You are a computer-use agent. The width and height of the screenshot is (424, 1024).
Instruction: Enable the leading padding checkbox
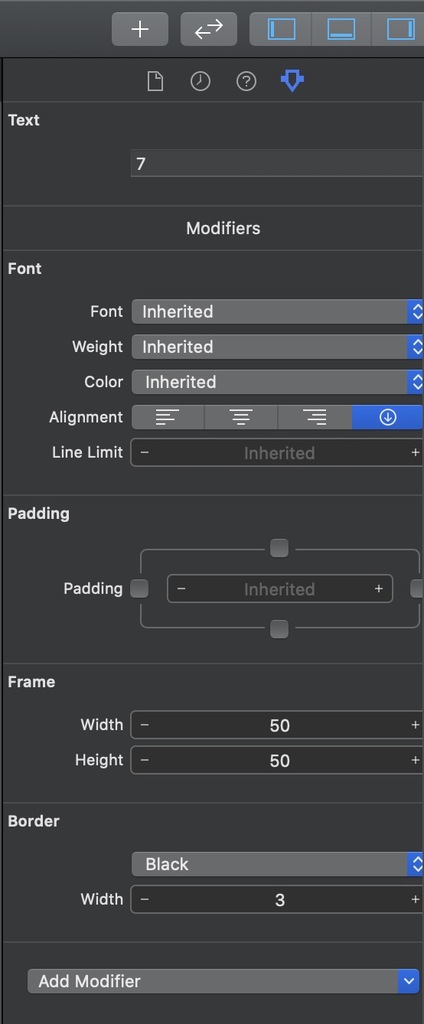[x=139, y=589]
